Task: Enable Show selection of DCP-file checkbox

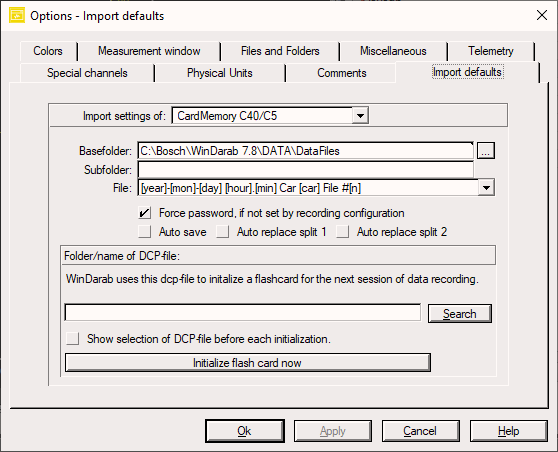Action: pyautogui.click(x=73, y=338)
